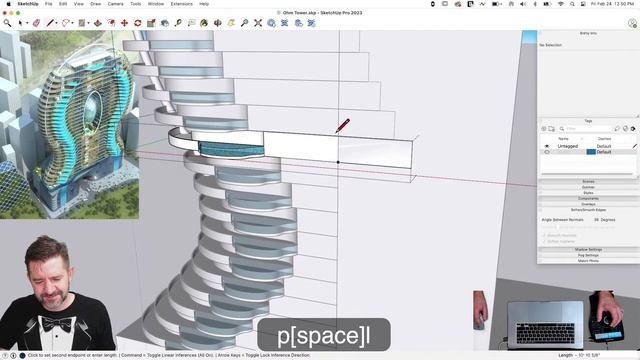This screenshot has width=640, height=360.
Task: Open Tags panel Details menu arrow
Action: point(633,129)
